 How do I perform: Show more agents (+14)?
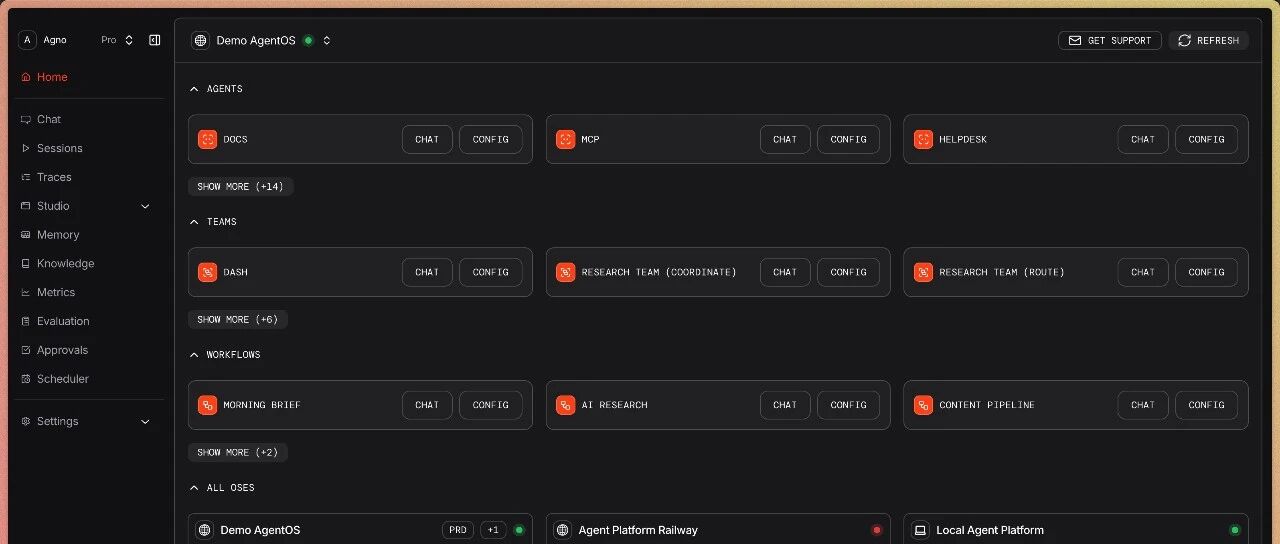point(240,187)
